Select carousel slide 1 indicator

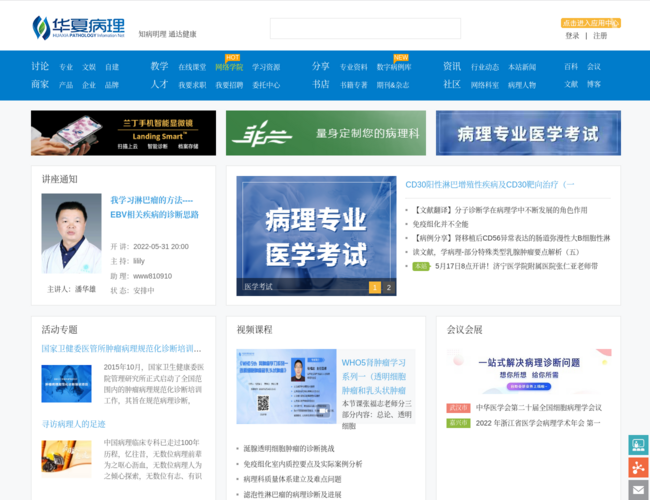tap(375, 288)
